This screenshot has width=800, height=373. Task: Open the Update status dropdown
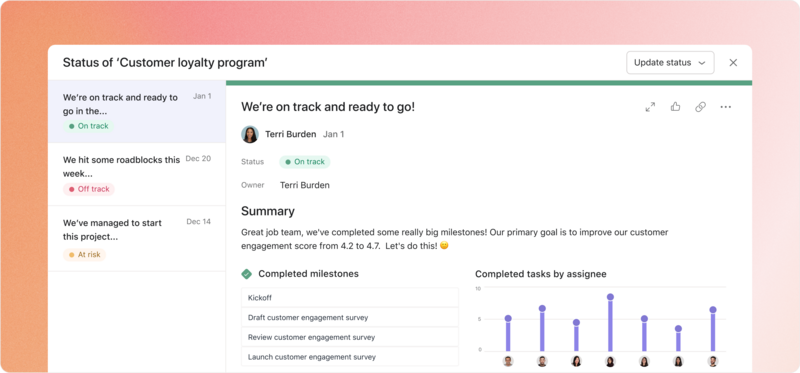(x=670, y=63)
